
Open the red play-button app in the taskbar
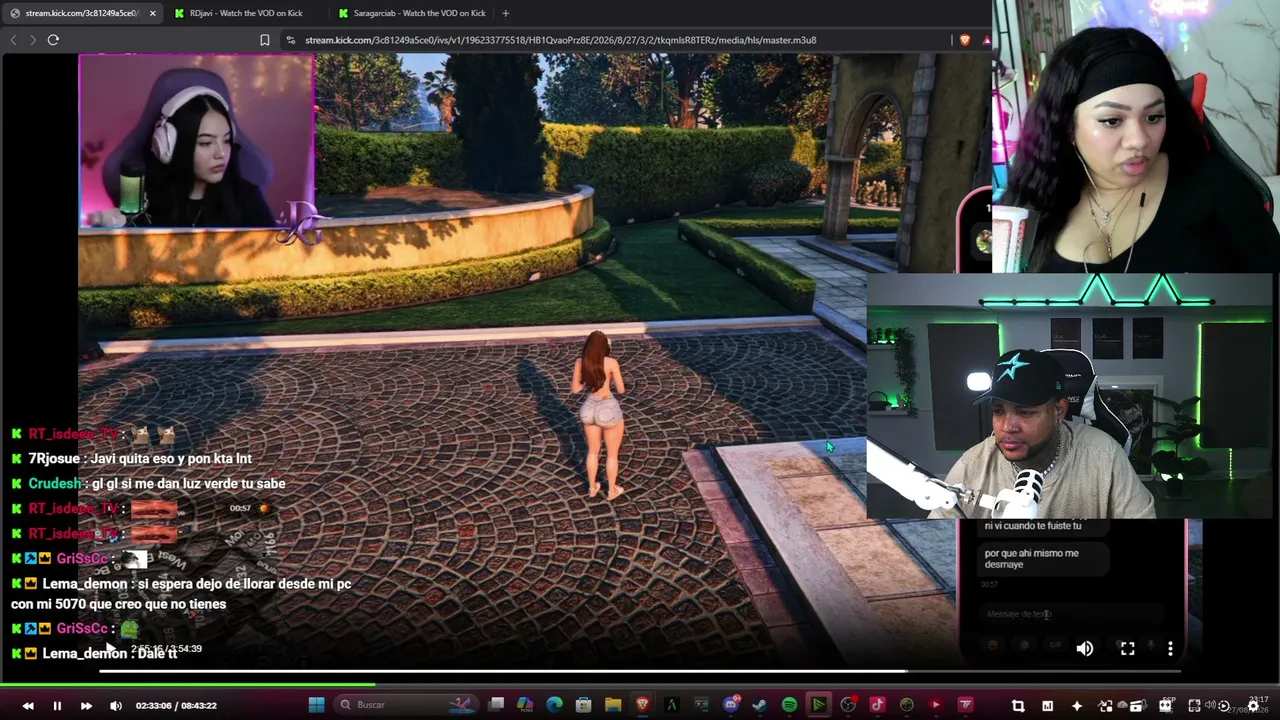click(936, 705)
